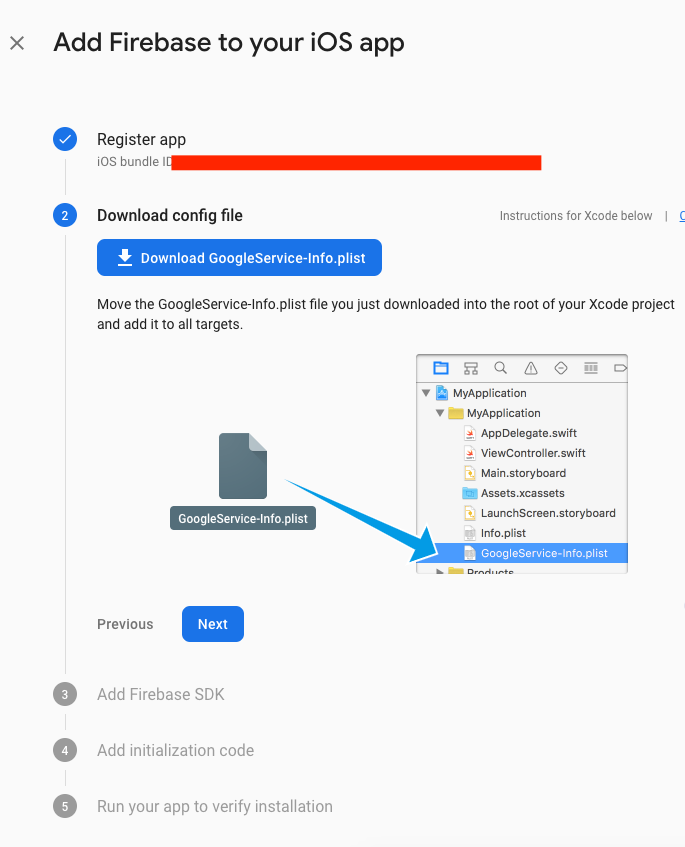The image size is (685, 847).
Task: Go to the Next step
Action: (213, 624)
